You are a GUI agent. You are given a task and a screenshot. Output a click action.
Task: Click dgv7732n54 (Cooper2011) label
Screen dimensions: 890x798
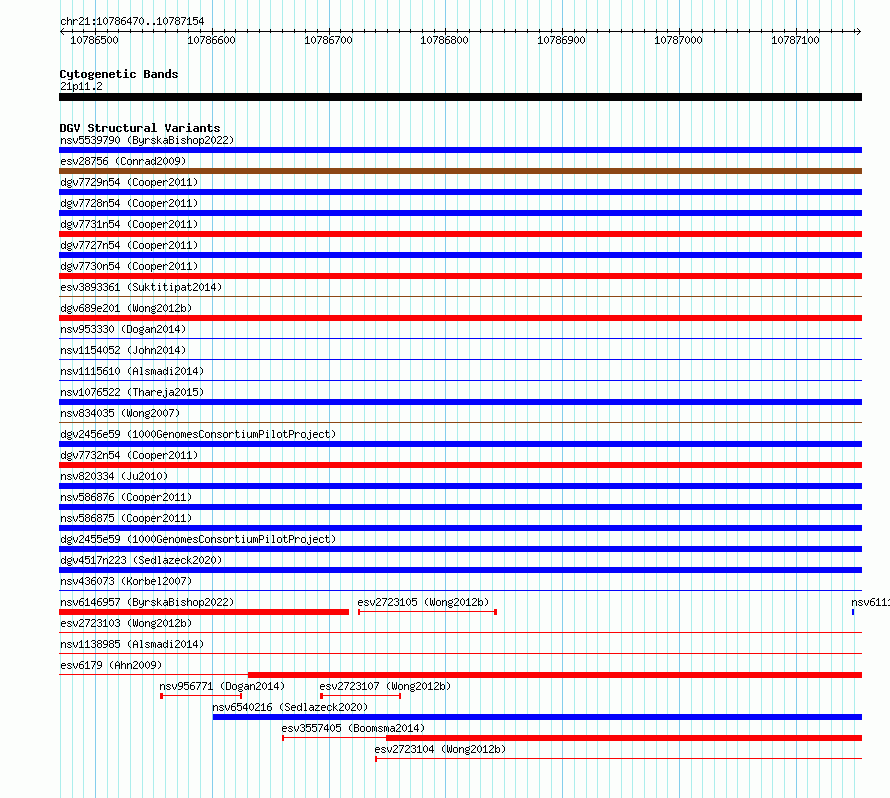[129, 455]
